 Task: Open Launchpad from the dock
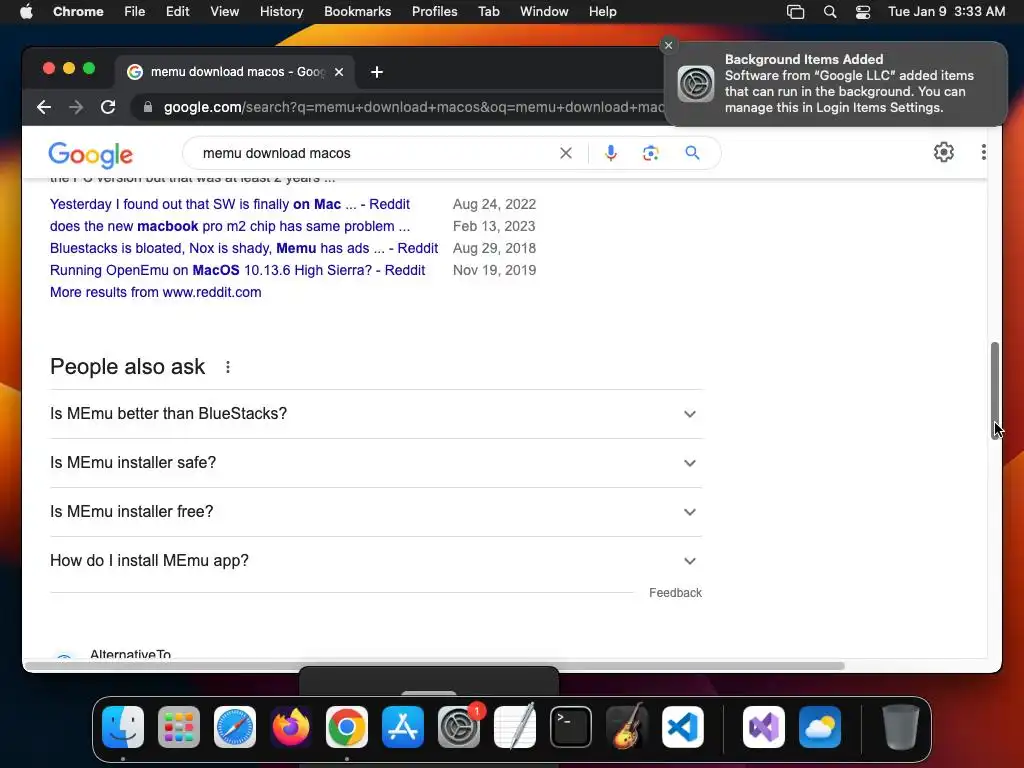click(179, 727)
